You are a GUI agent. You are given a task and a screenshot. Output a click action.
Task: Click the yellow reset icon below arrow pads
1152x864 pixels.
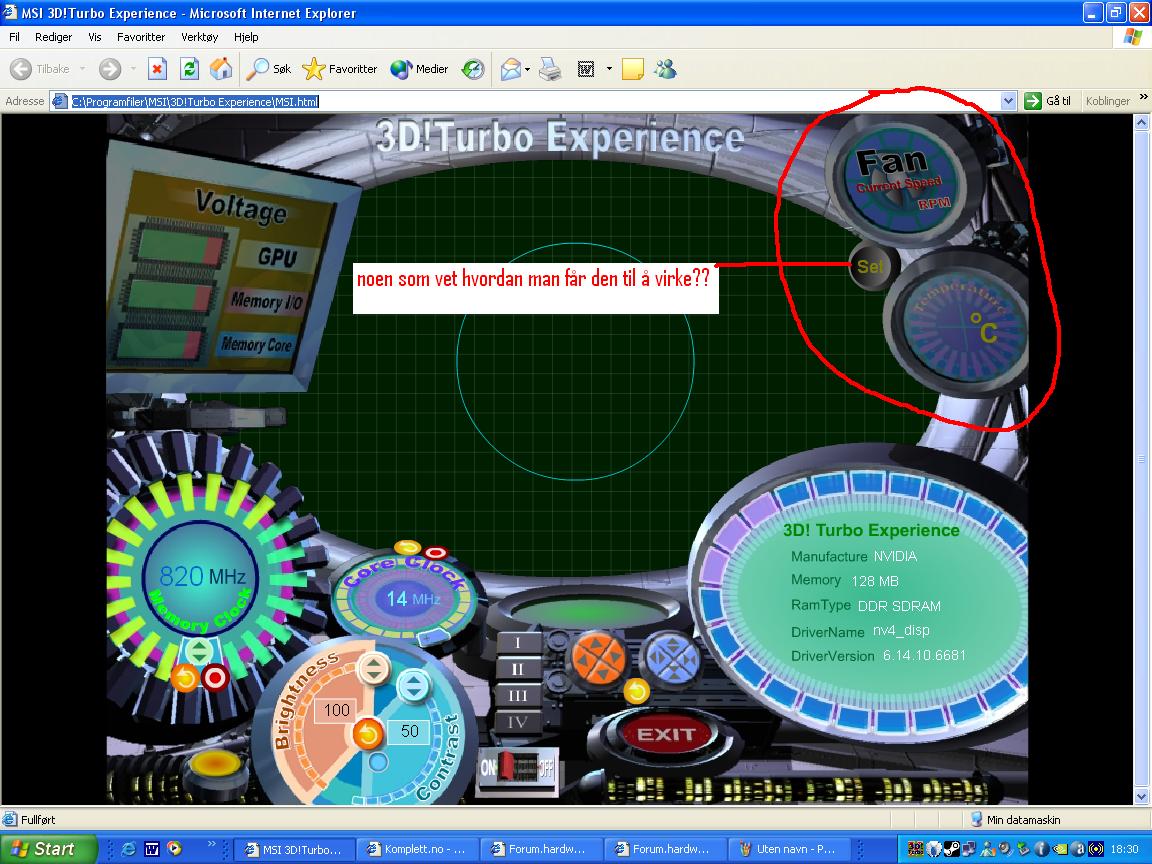pos(637,691)
